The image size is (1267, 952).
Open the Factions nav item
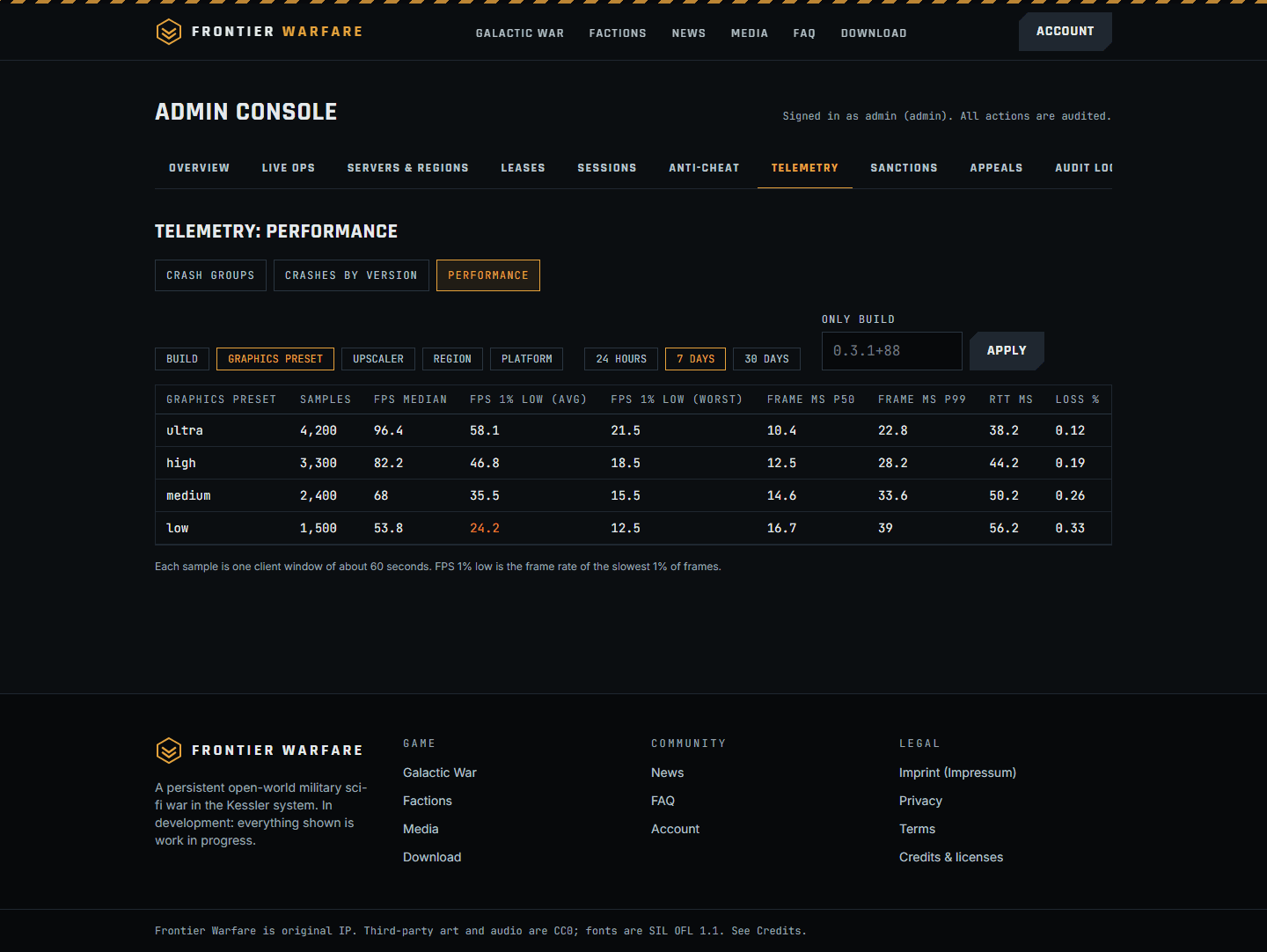(618, 33)
